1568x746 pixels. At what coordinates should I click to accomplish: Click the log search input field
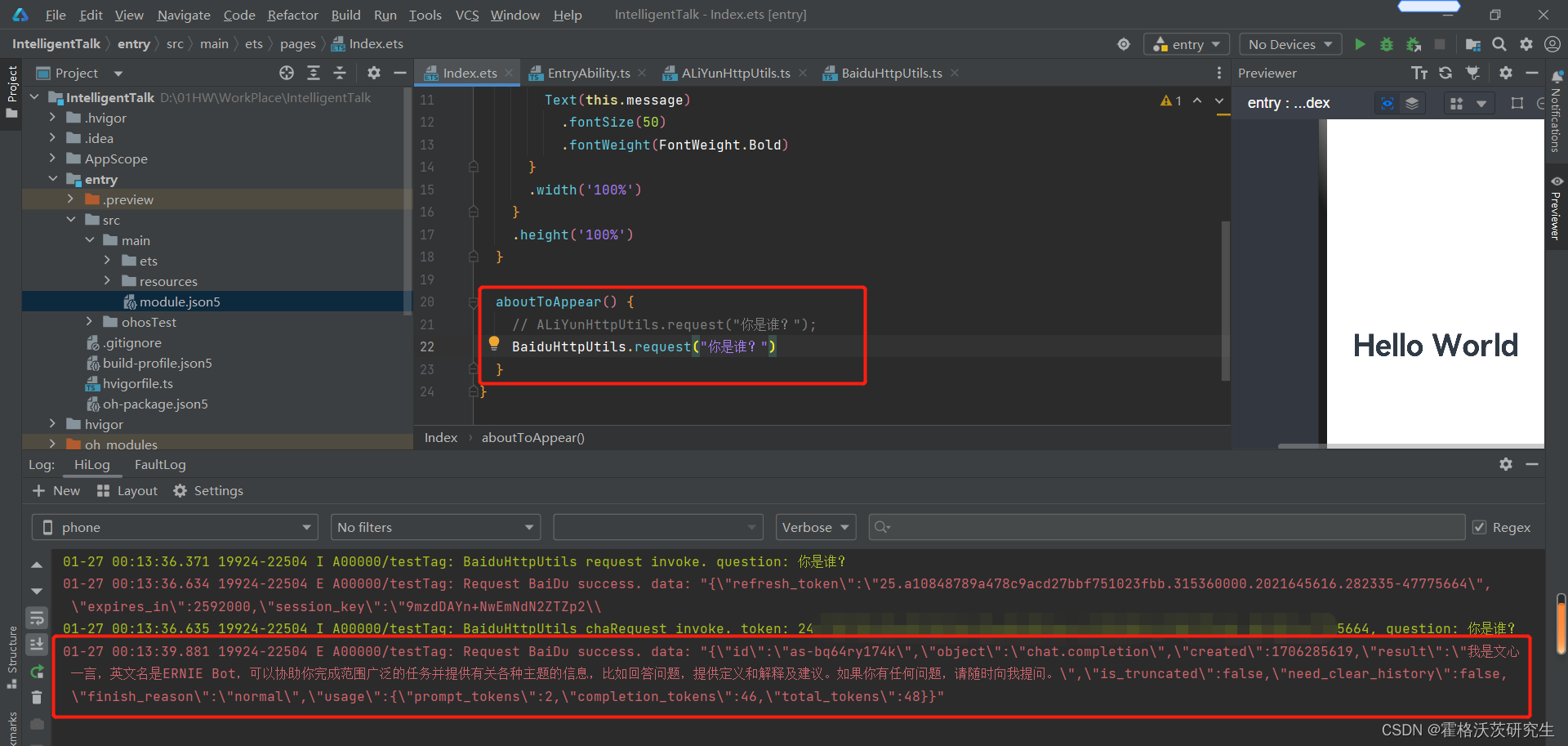1167,527
